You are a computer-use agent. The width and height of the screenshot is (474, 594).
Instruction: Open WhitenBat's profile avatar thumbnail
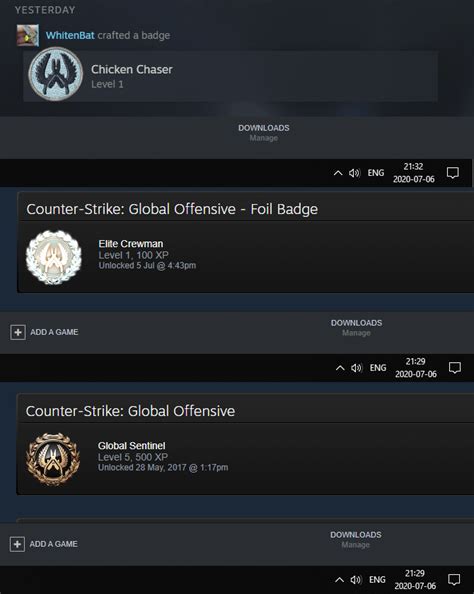click(x=28, y=35)
